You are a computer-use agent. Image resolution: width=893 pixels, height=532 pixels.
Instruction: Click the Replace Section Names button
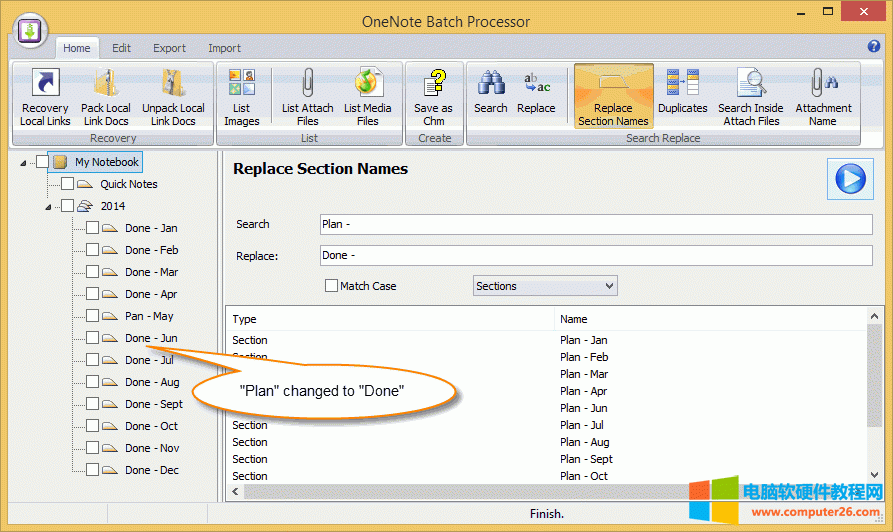click(x=613, y=97)
